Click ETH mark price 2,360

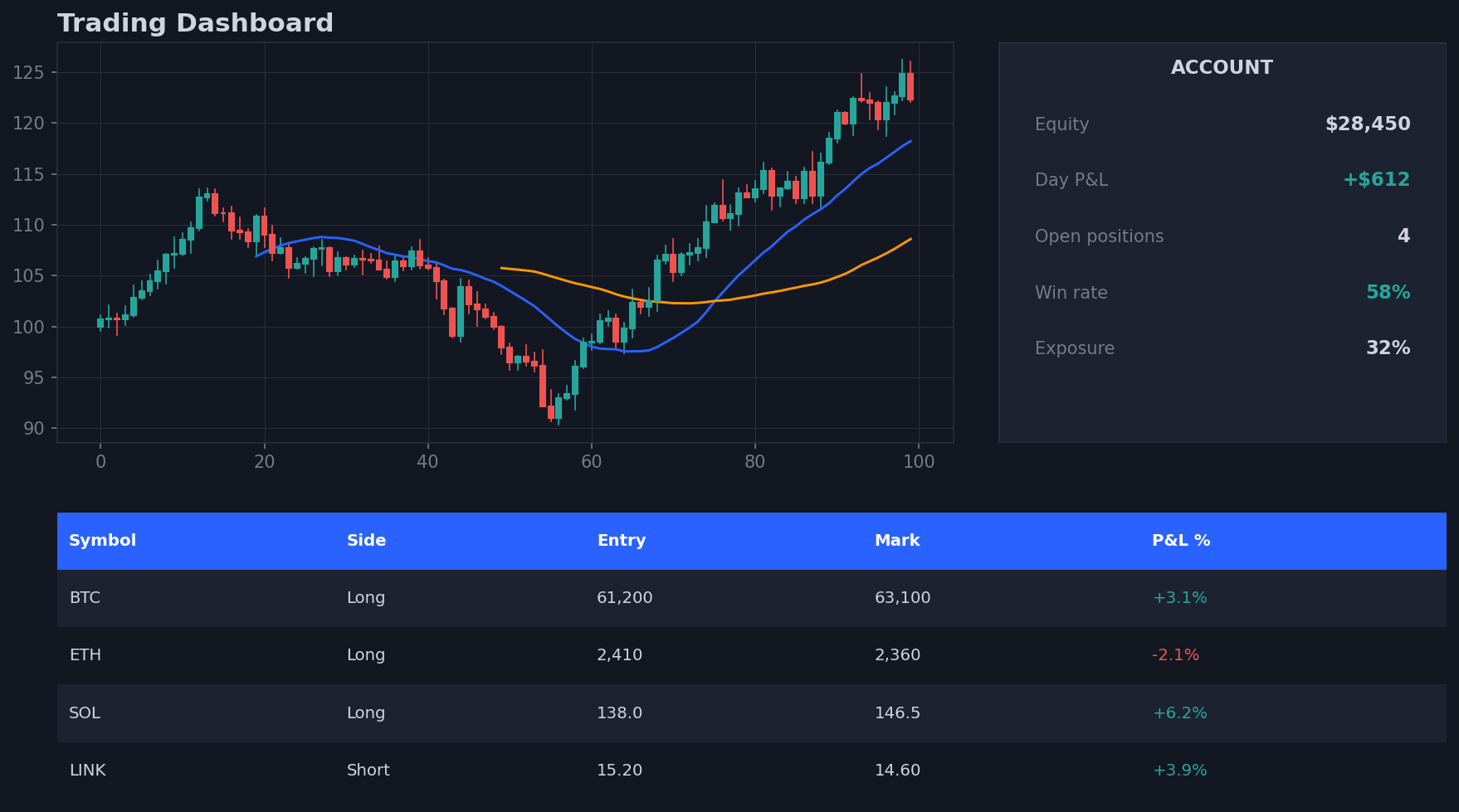[897, 655]
